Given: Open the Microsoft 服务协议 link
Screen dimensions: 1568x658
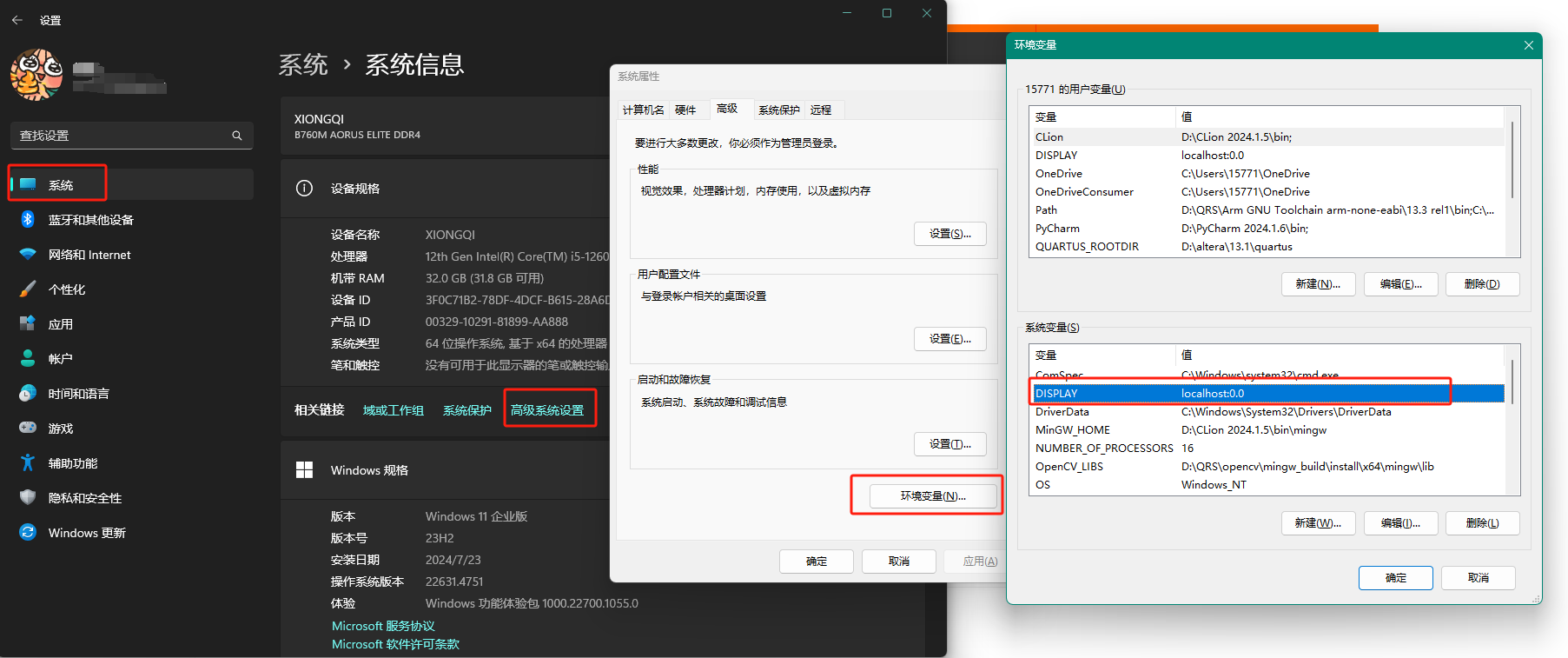Looking at the screenshot, I should tap(383, 626).
